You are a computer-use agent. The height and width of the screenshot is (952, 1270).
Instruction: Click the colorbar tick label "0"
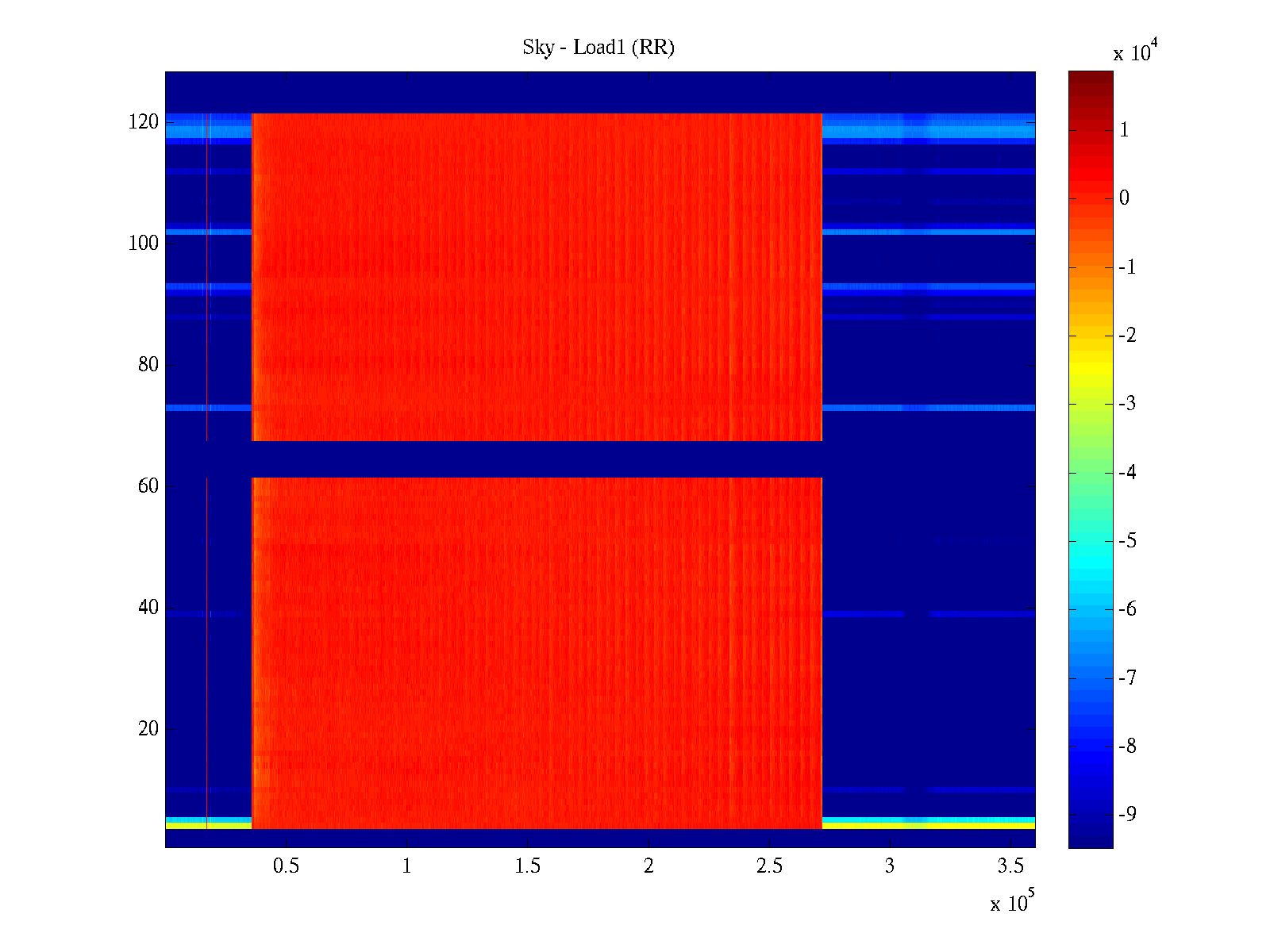point(1124,198)
